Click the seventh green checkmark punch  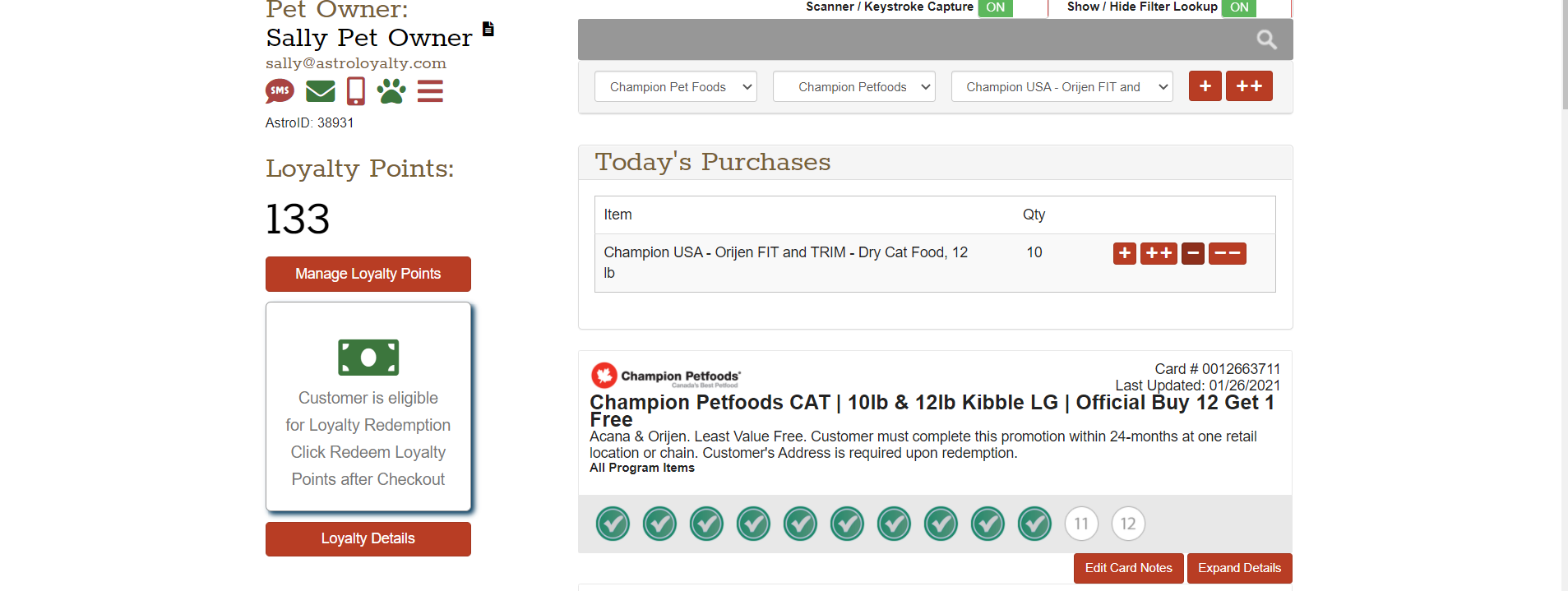pyautogui.click(x=894, y=524)
